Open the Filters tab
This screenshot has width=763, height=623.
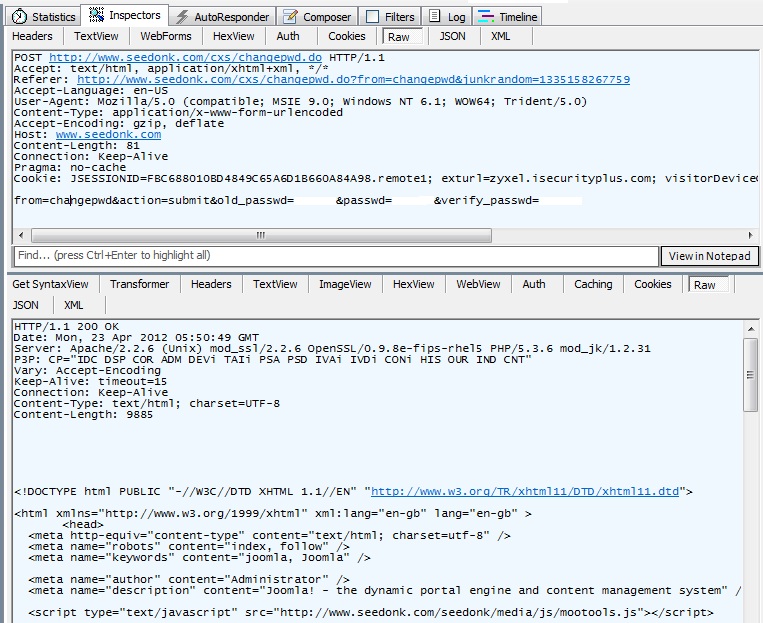390,17
